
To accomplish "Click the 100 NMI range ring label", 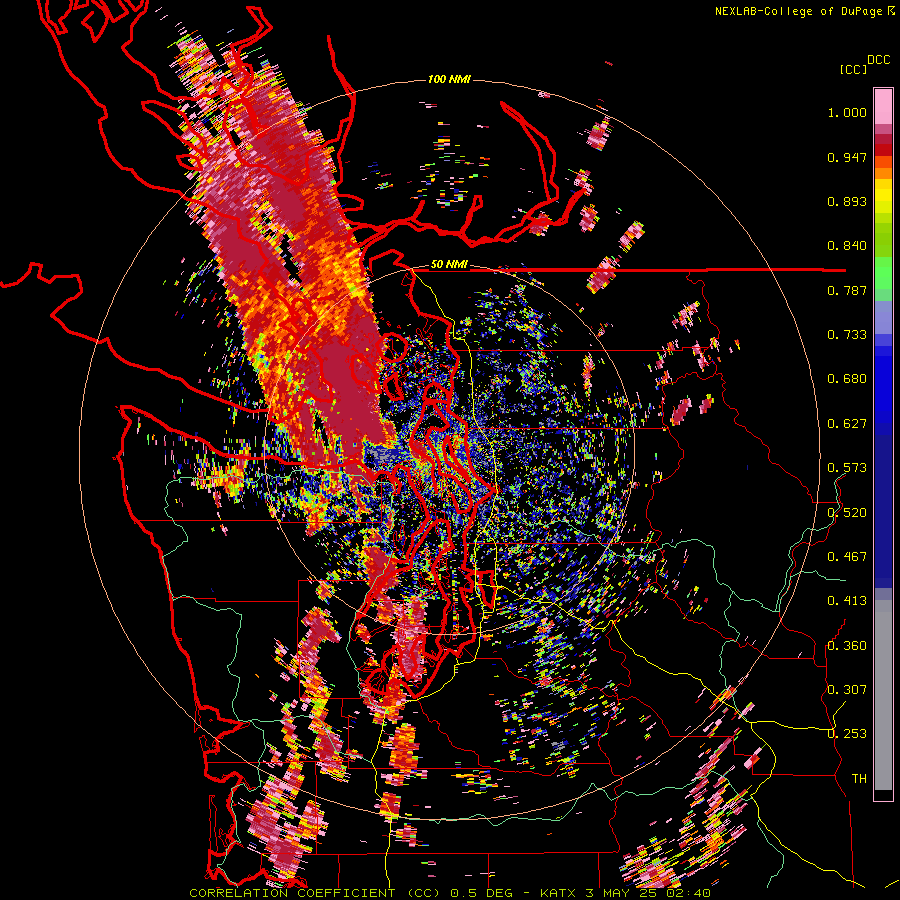I will (x=449, y=79).
